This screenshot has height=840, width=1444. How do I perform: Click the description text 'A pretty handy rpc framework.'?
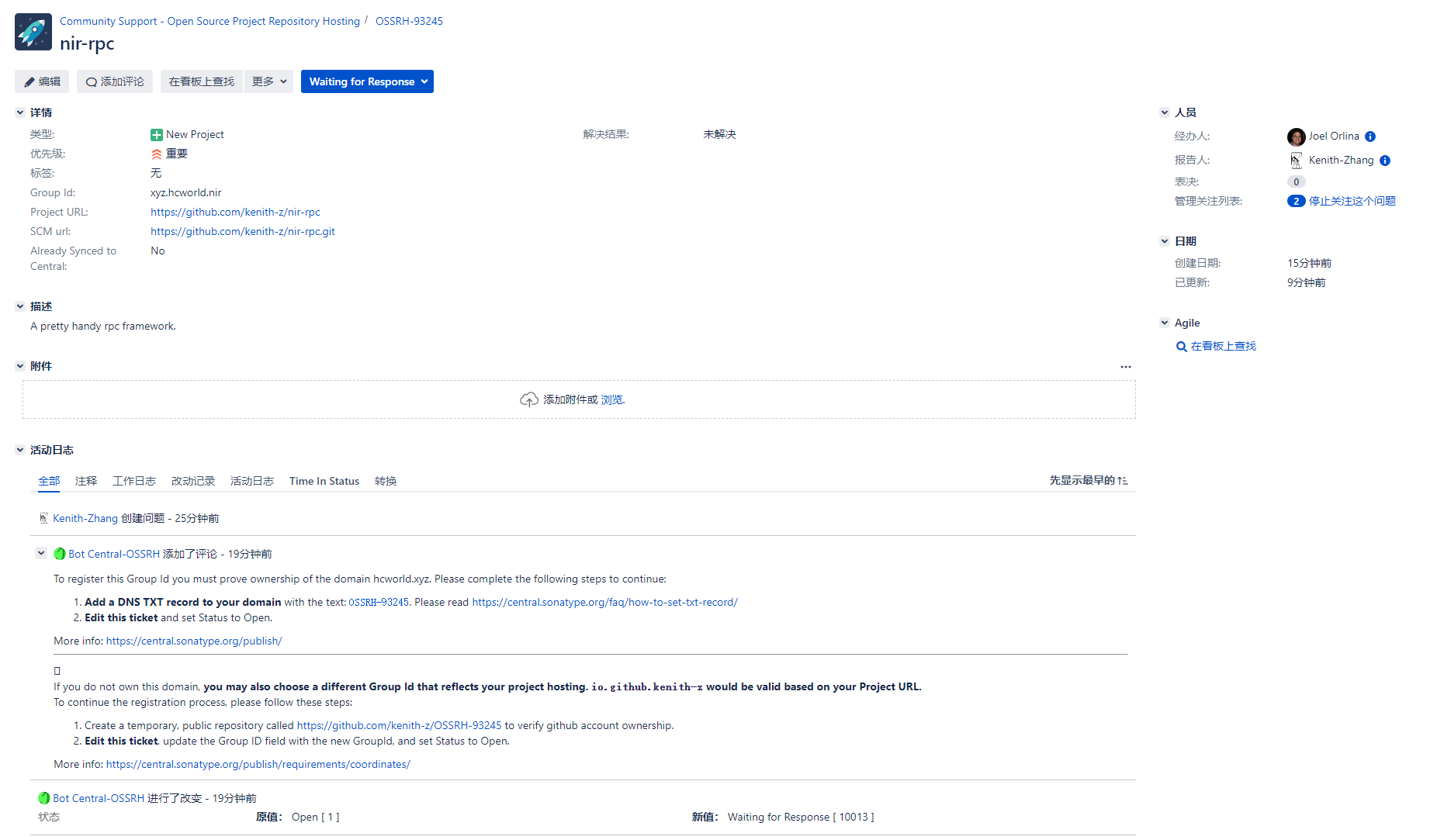click(103, 326)
